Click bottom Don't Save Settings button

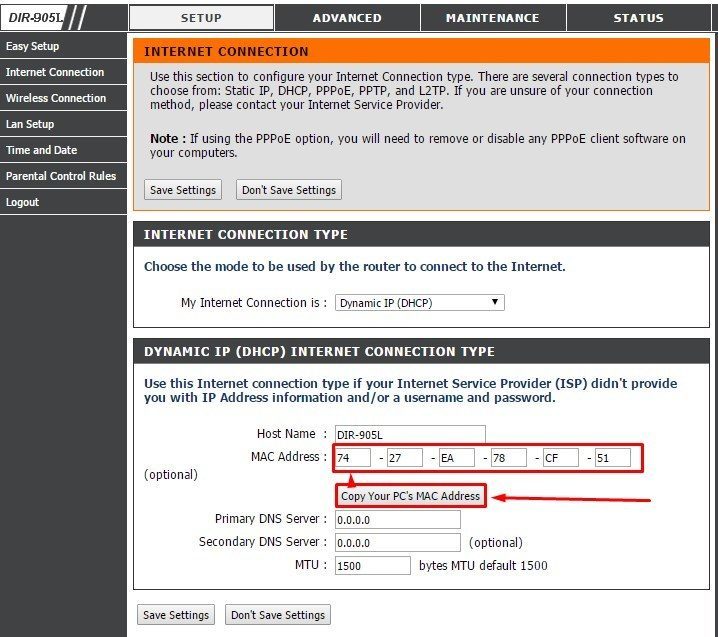[278, 615]
